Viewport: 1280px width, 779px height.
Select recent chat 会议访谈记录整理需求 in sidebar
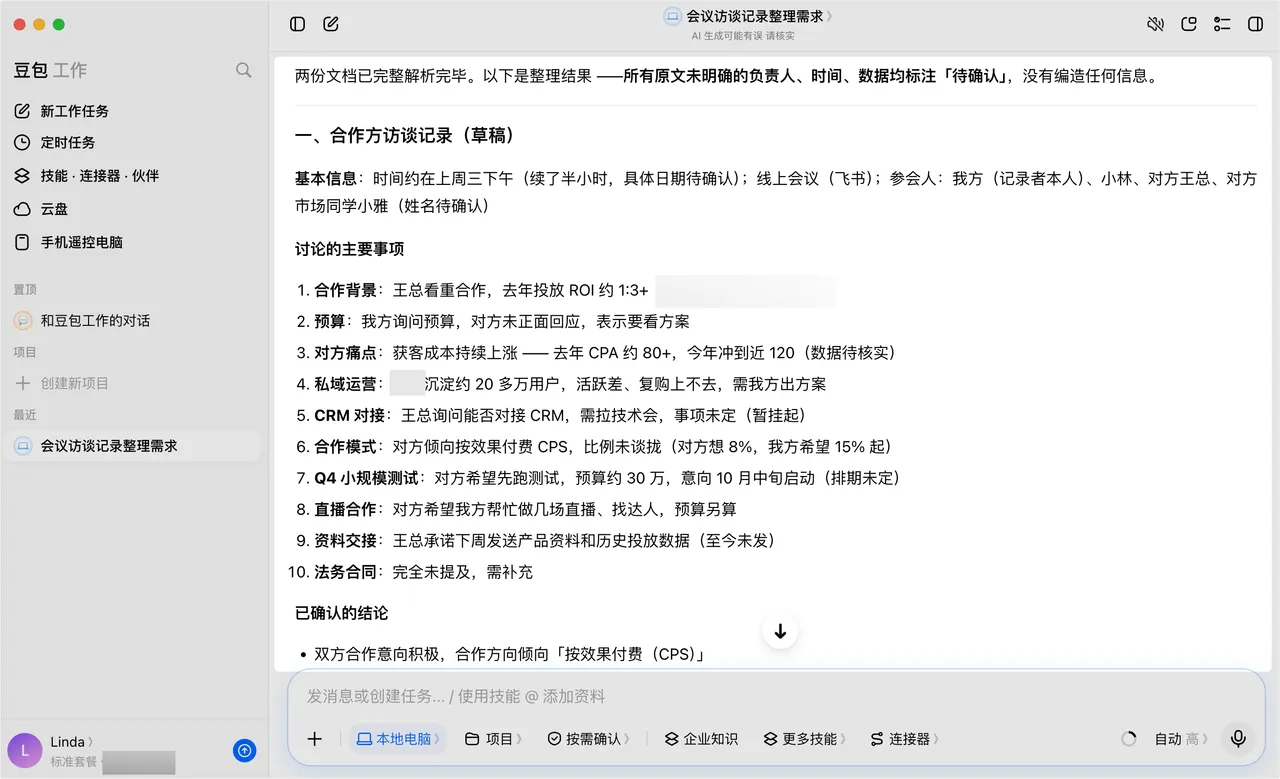(132, 446)
